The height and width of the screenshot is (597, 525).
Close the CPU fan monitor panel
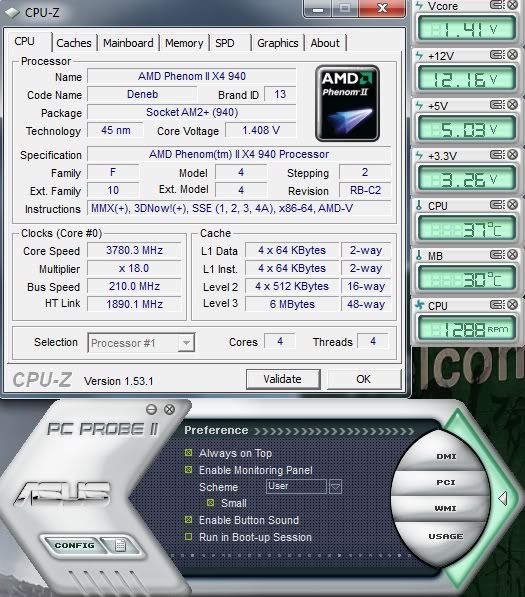point(512,304)
